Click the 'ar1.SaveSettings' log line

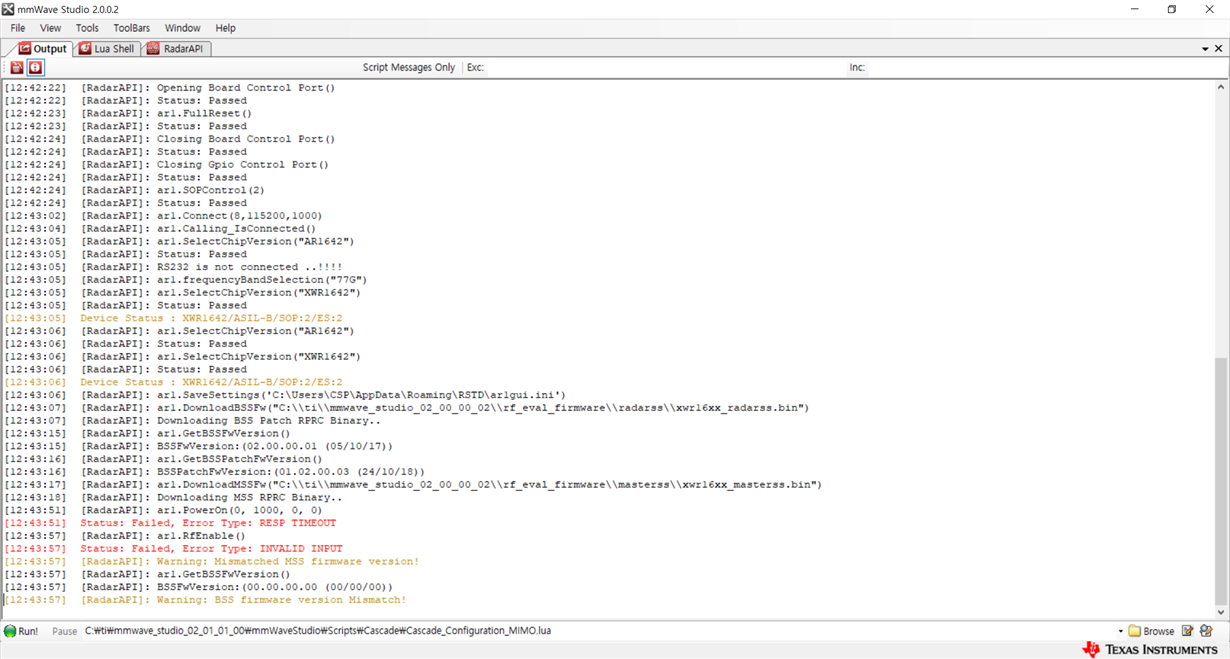coord(285,395)
